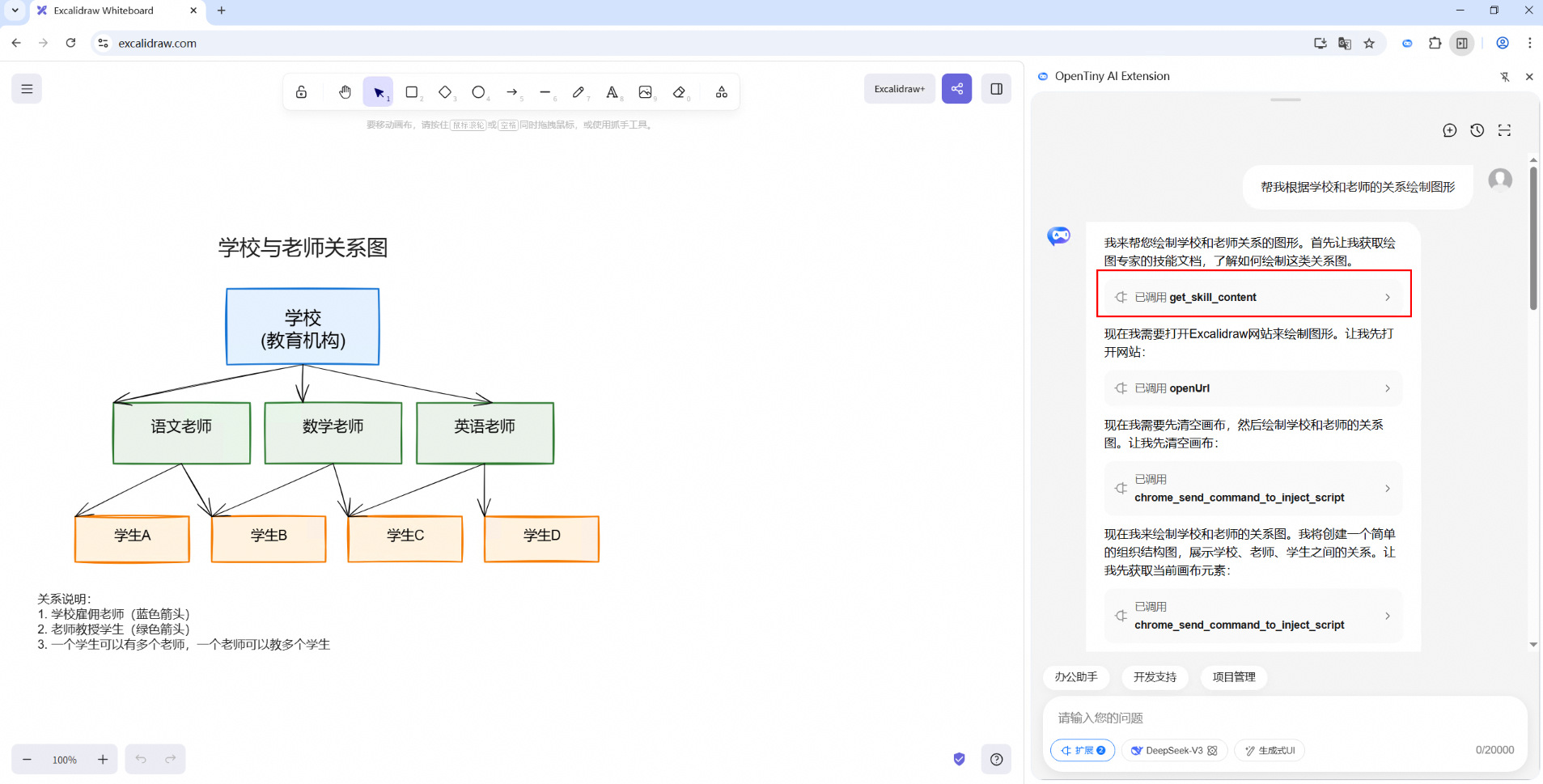Select the 学校 (教育机构) box on canvas

click(303, 327)
